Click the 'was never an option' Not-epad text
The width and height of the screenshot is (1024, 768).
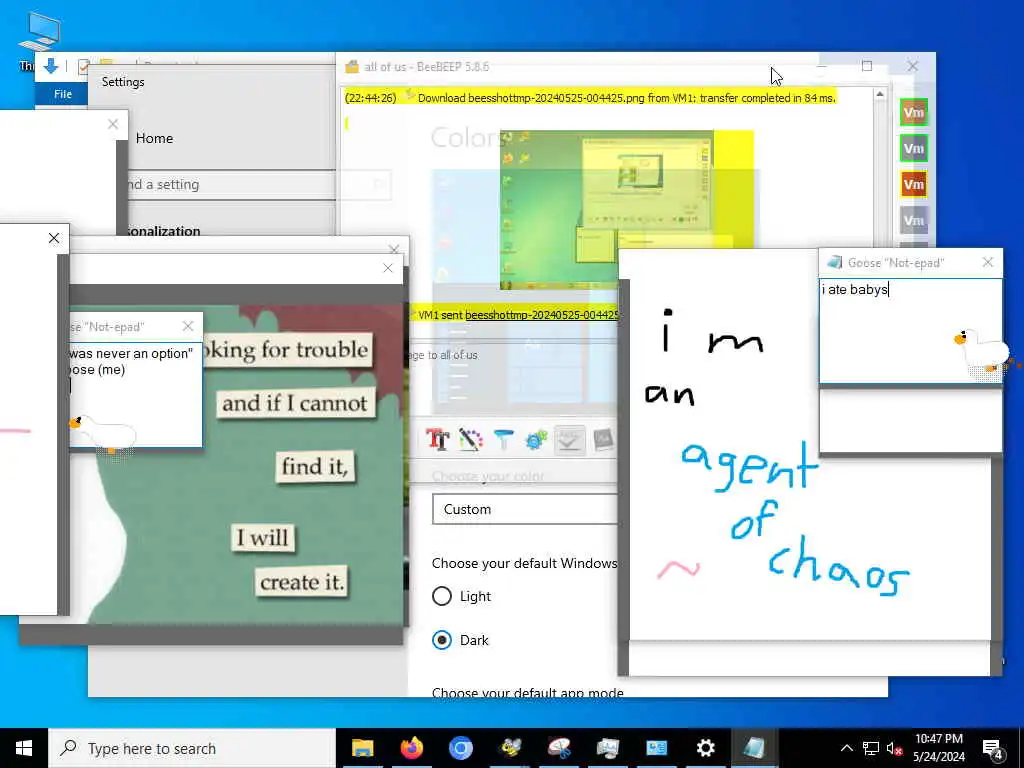(x=131, y=353)
